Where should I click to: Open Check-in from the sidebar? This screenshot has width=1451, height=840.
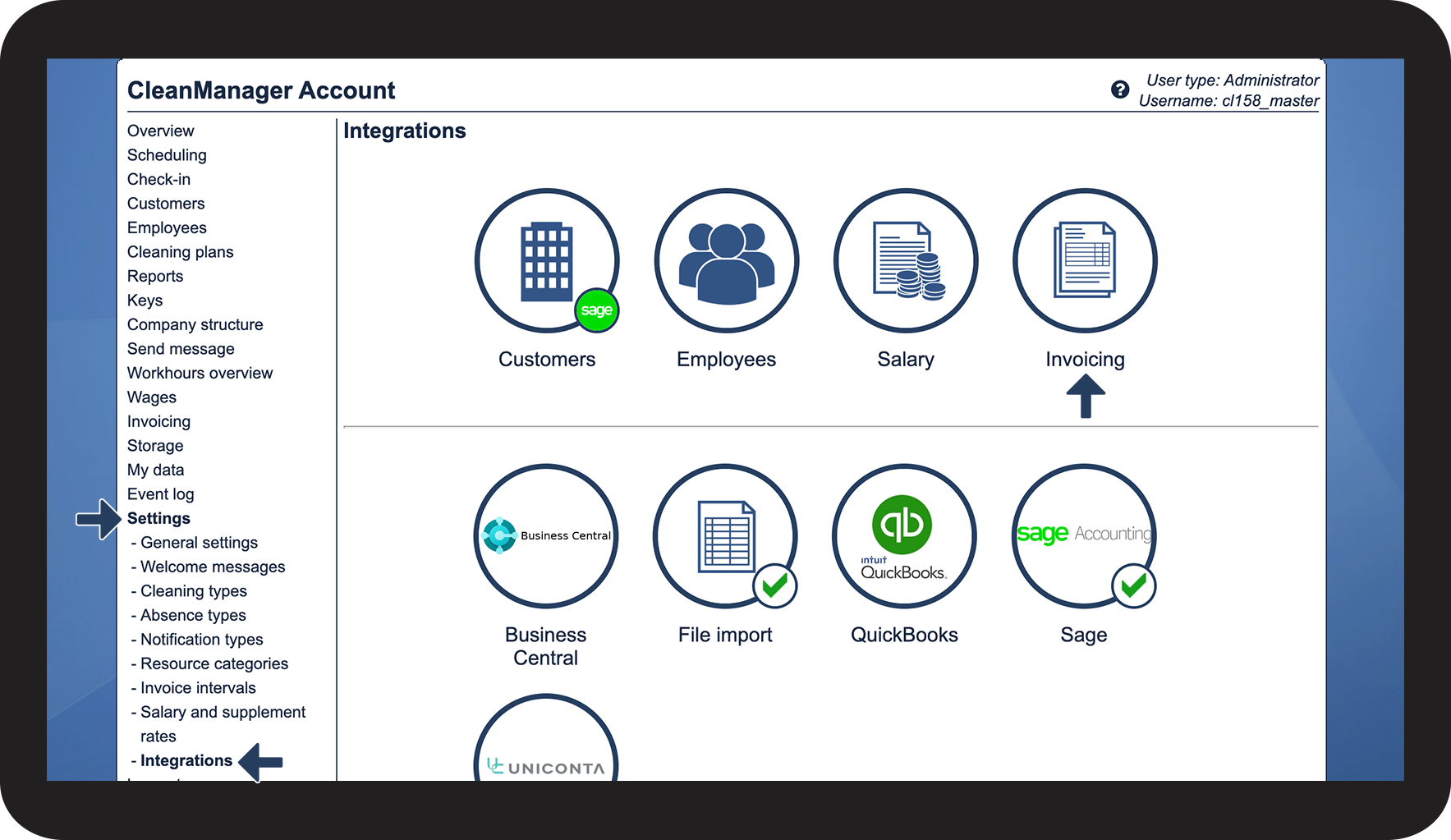(158, 179)
